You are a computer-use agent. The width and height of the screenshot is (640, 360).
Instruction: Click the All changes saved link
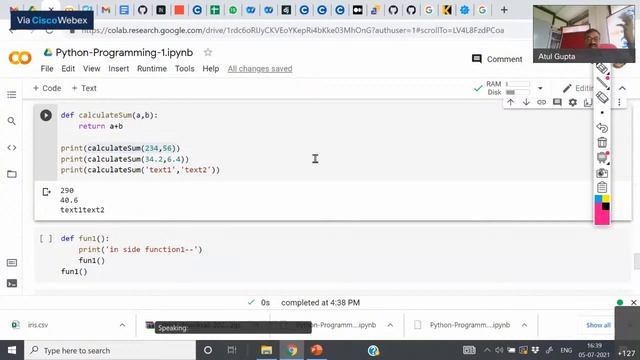point(260,69)
